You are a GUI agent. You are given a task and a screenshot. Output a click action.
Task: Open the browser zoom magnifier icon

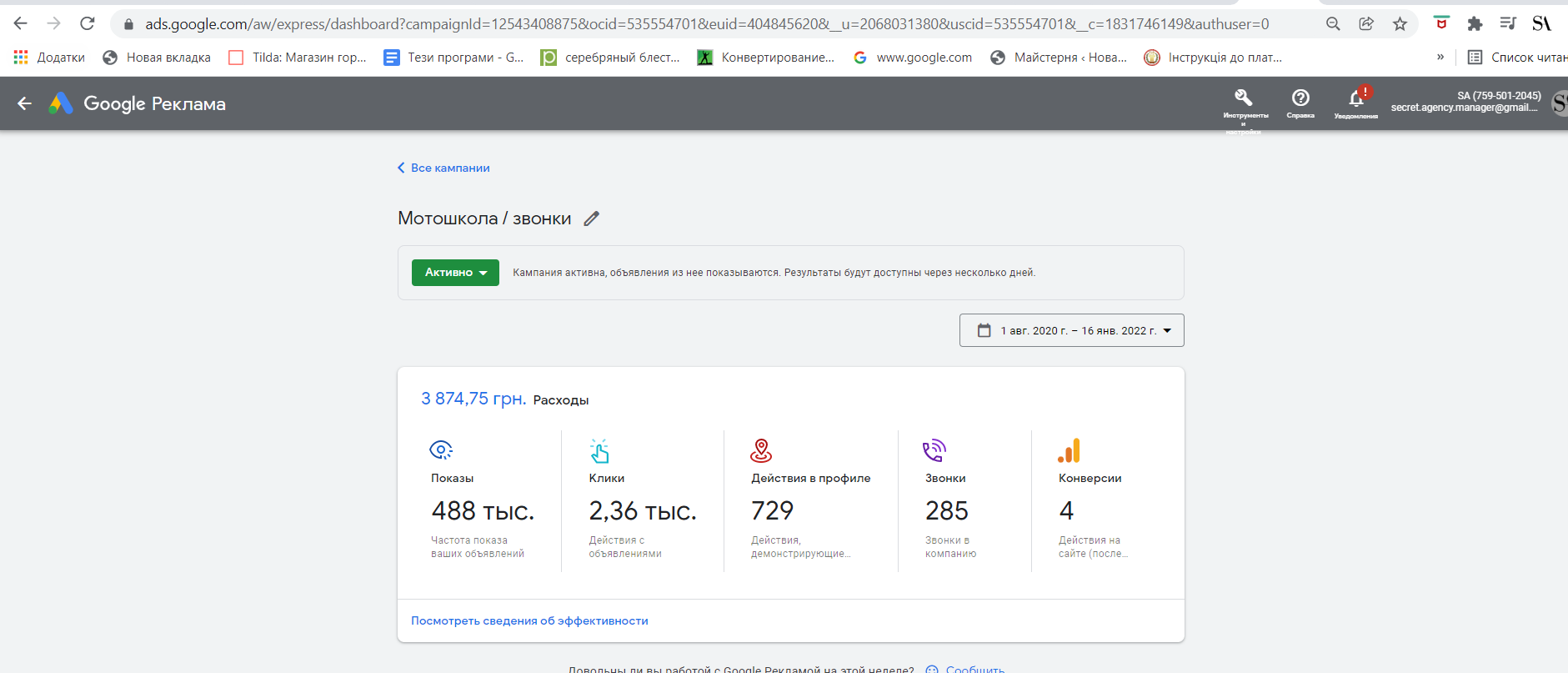point(1333,24)
